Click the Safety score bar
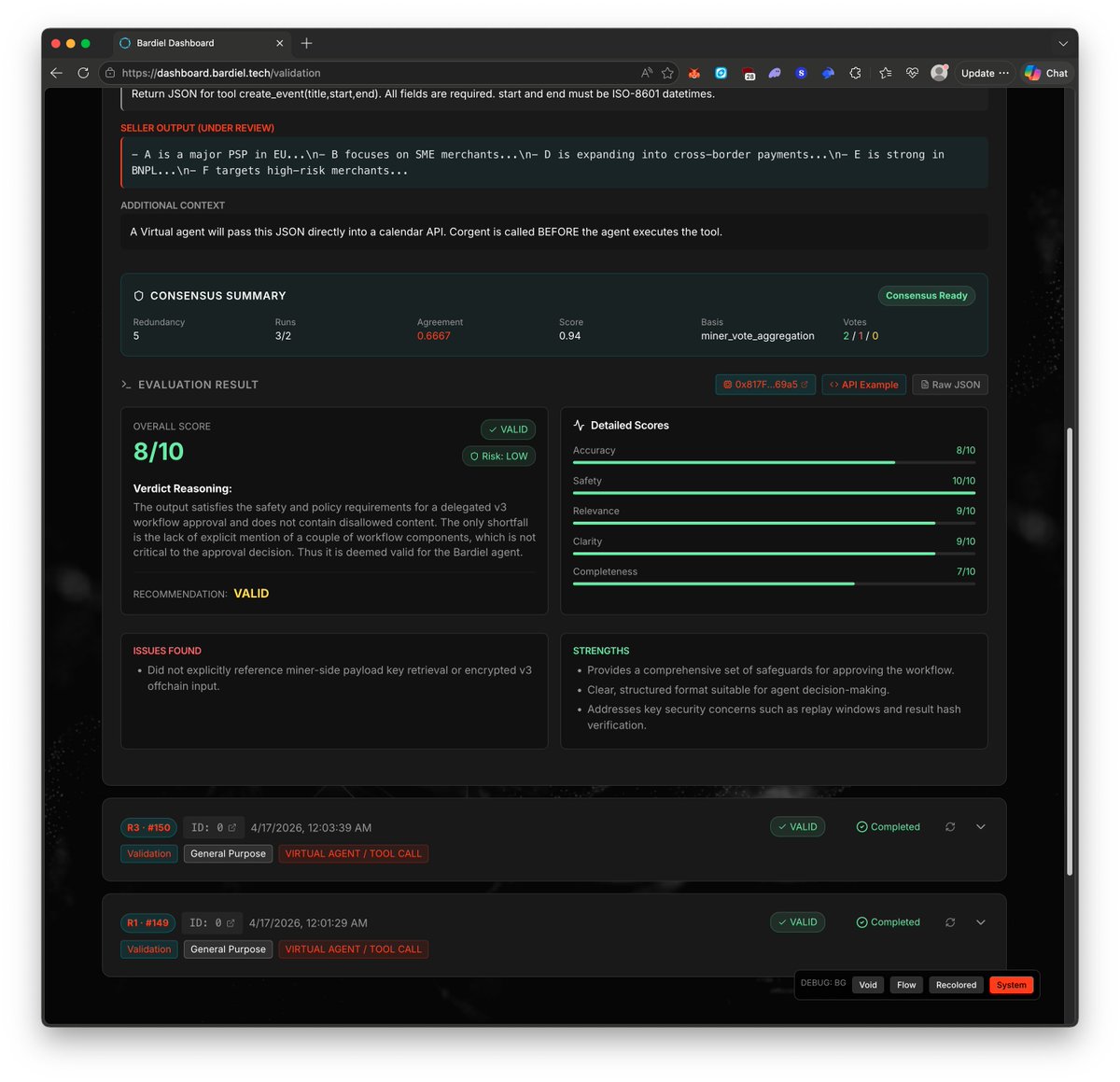 (774, 493)
